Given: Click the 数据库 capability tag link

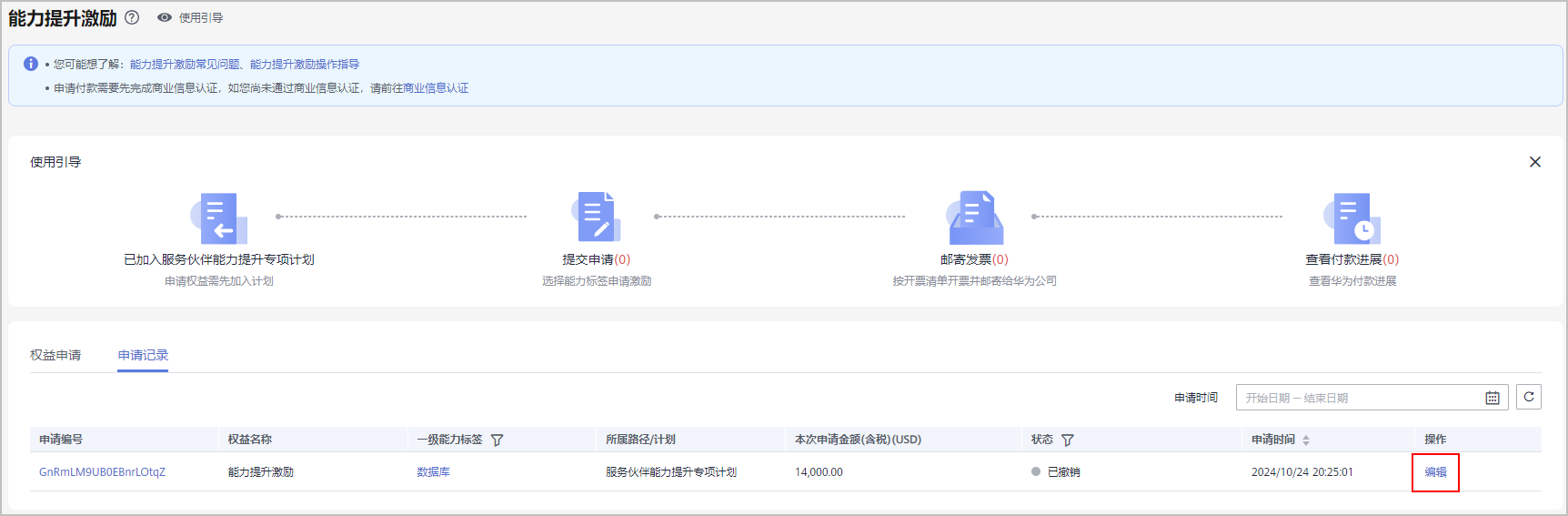Looking at the screenshot, I should 433,472.
